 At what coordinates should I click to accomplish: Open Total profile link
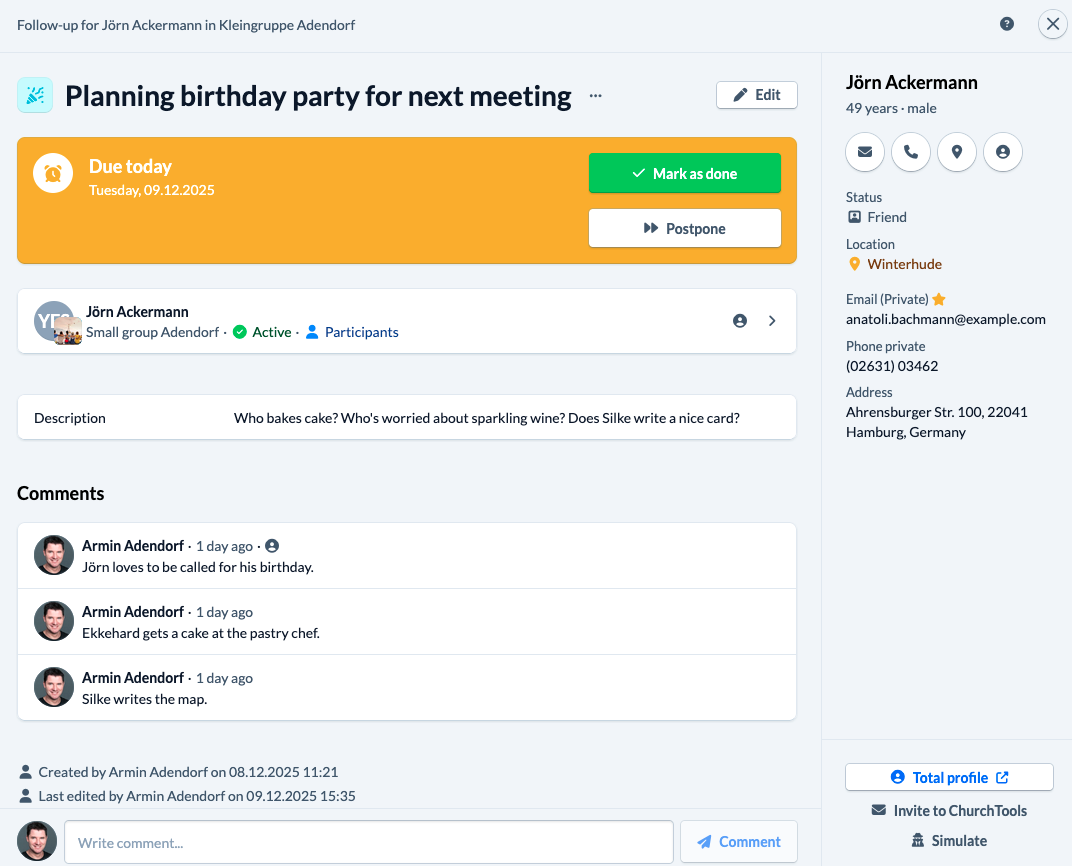tap(949, 777)
